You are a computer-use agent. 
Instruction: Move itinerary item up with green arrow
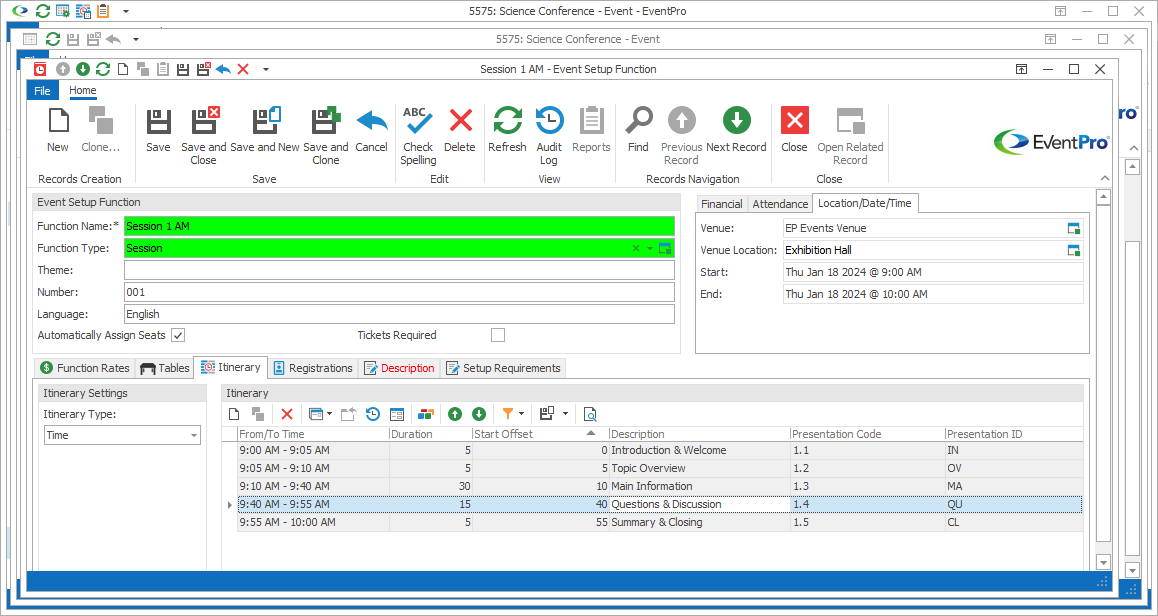tap(455, 414)
